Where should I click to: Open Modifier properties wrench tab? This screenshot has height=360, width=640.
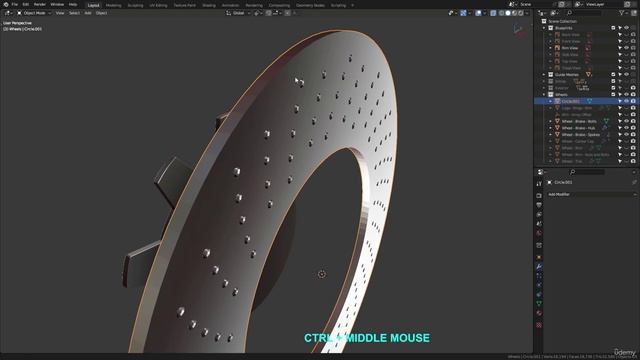[x=539, y=267]
